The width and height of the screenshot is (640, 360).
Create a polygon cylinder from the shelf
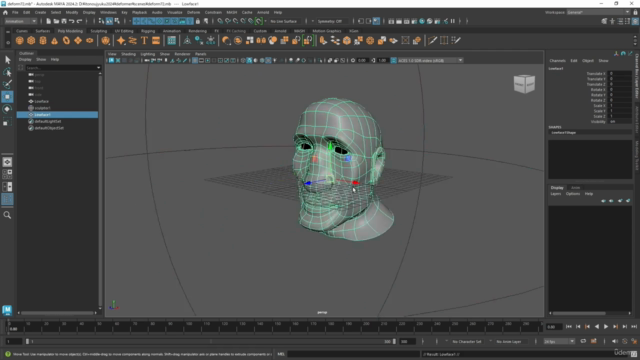(x=43, y=40)
